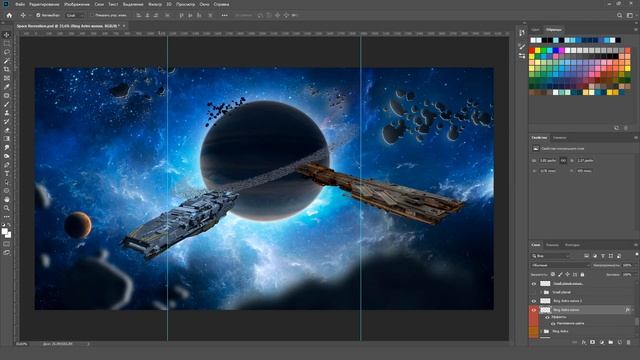Open the Image menu
This screenshot has height=360, width=640.
(77, 4)
